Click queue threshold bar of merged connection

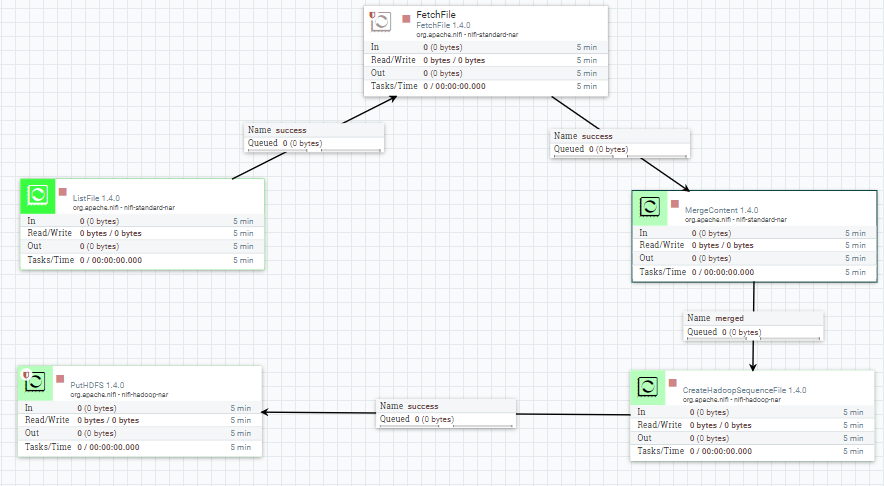[x=753, y=339]
